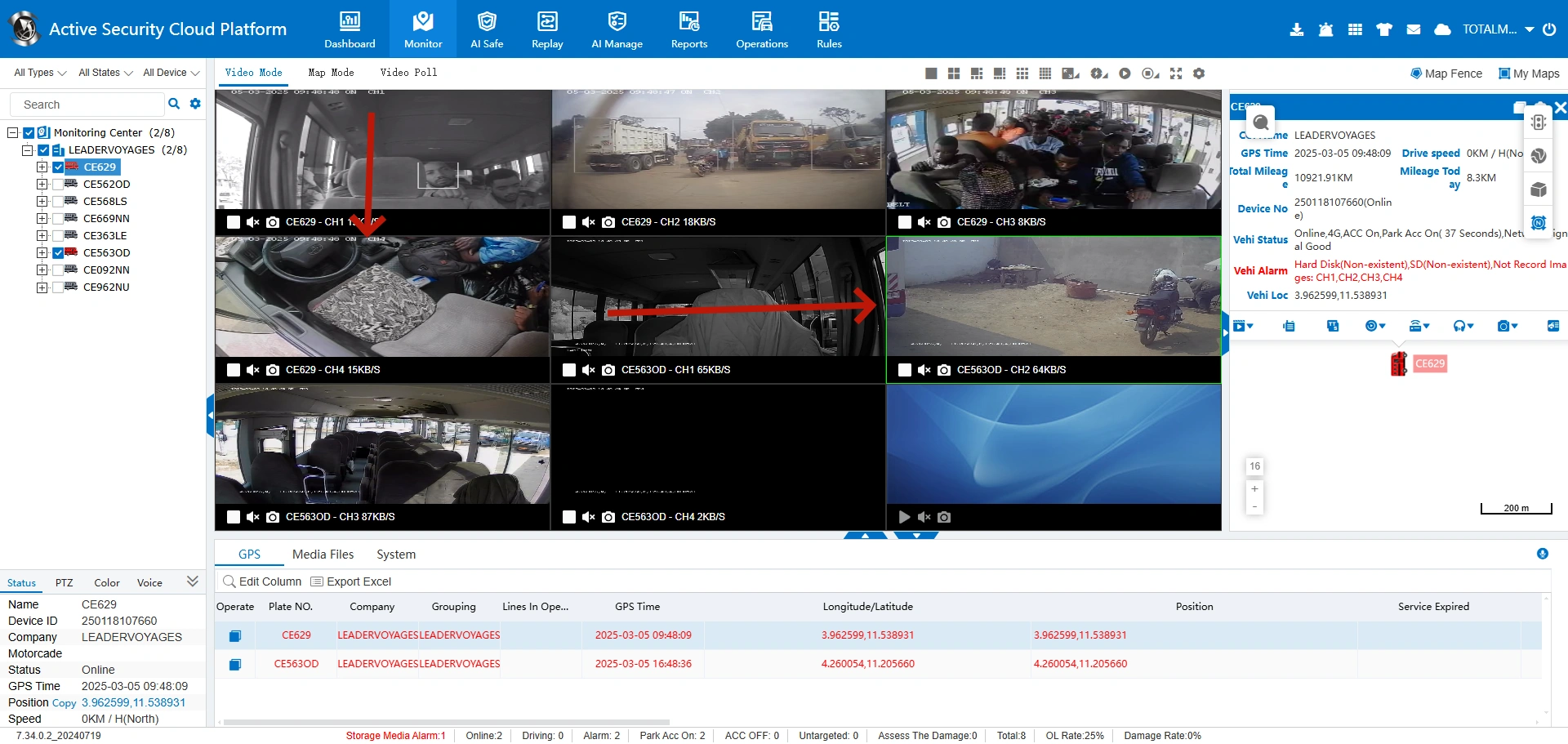Click the video fullscreen icon in toolbar
1568x744 pixels.
tap(1175, 74)
